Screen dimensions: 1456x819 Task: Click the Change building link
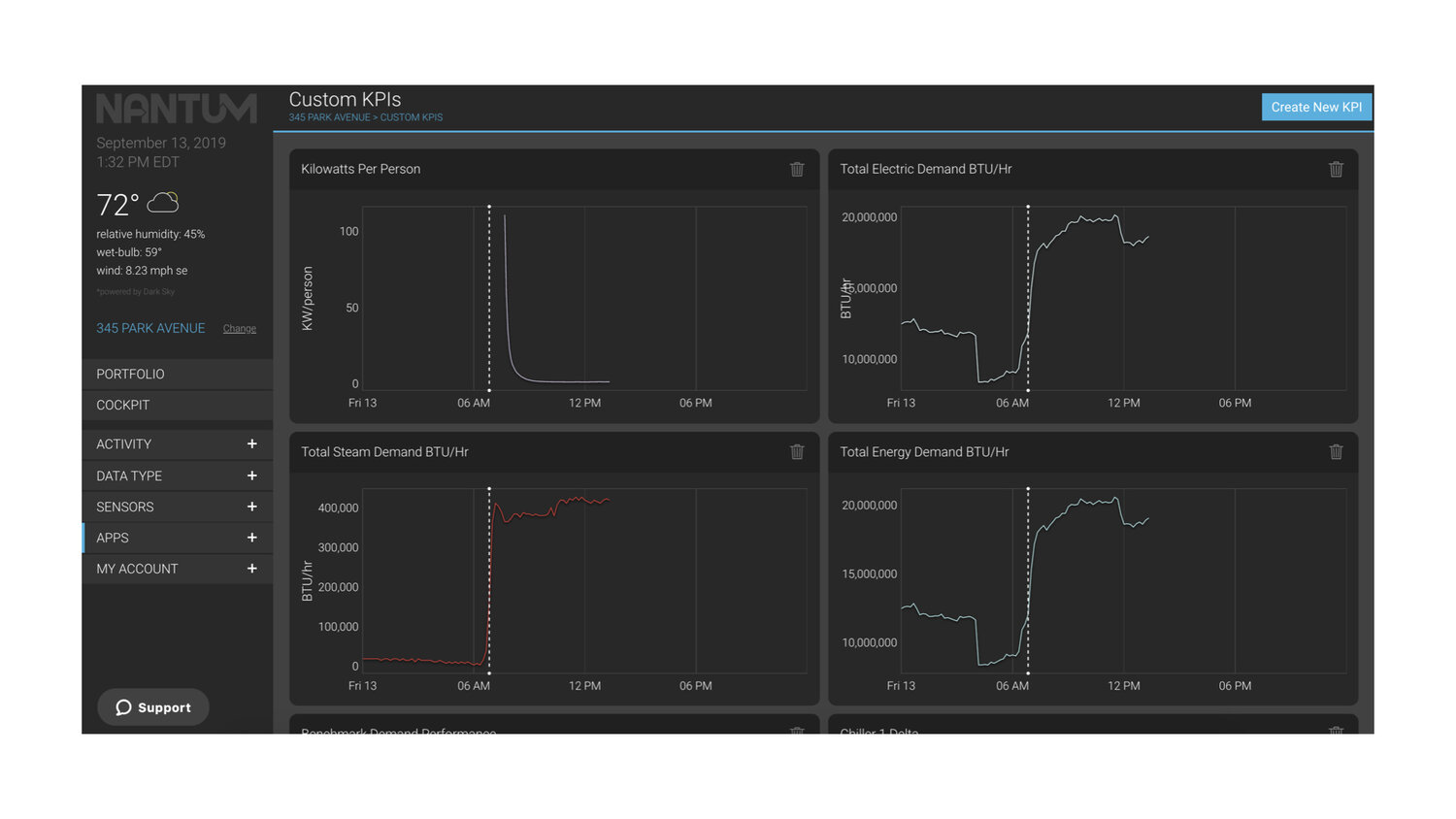(240, 329)
